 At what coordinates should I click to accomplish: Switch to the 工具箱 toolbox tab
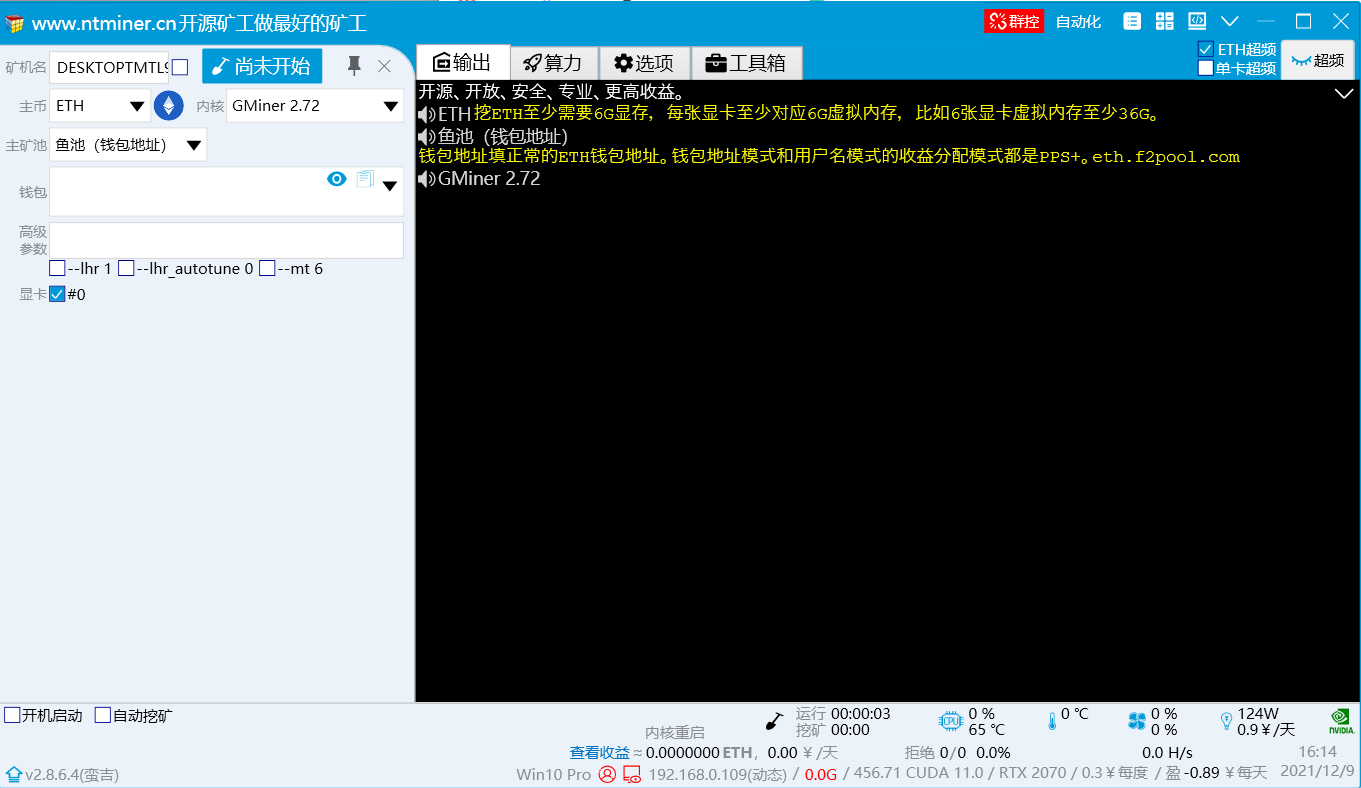tap(747, 63)
